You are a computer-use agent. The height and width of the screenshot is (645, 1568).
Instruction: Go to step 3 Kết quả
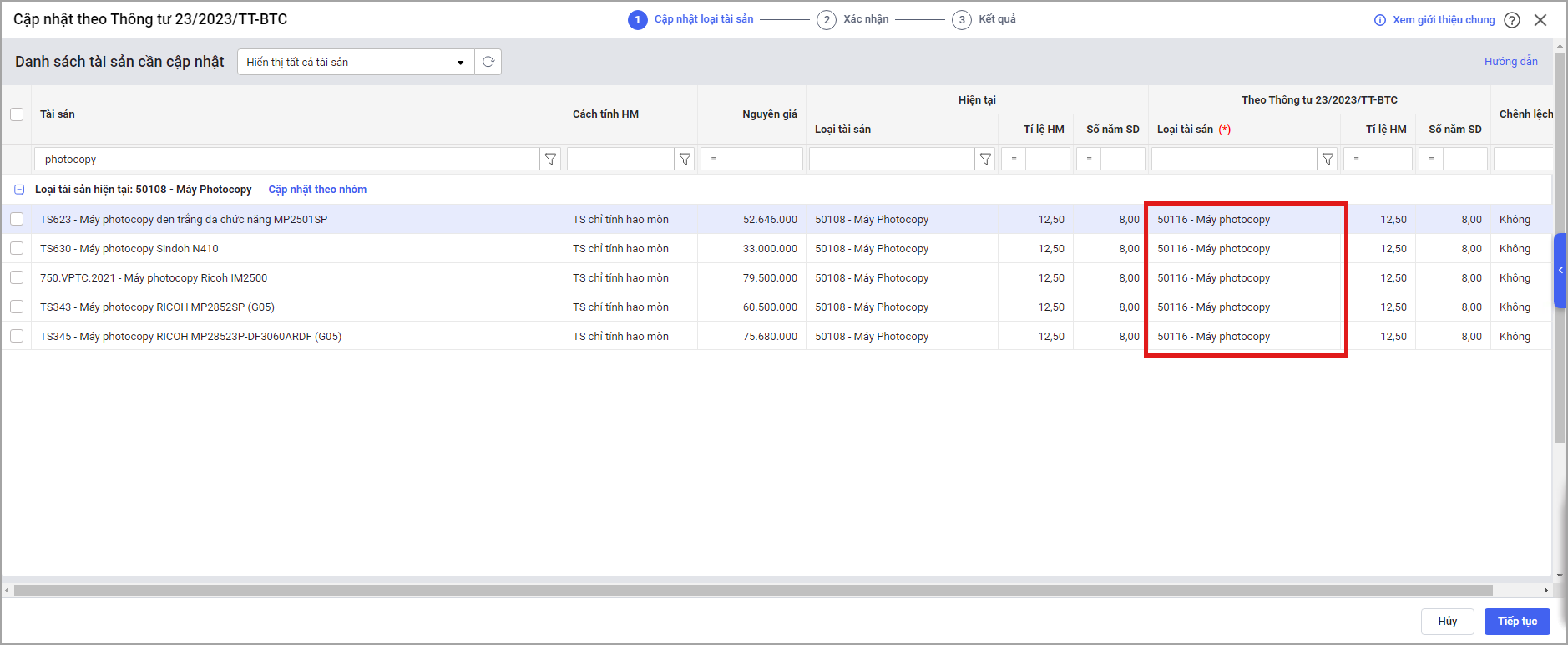(985, 19)
